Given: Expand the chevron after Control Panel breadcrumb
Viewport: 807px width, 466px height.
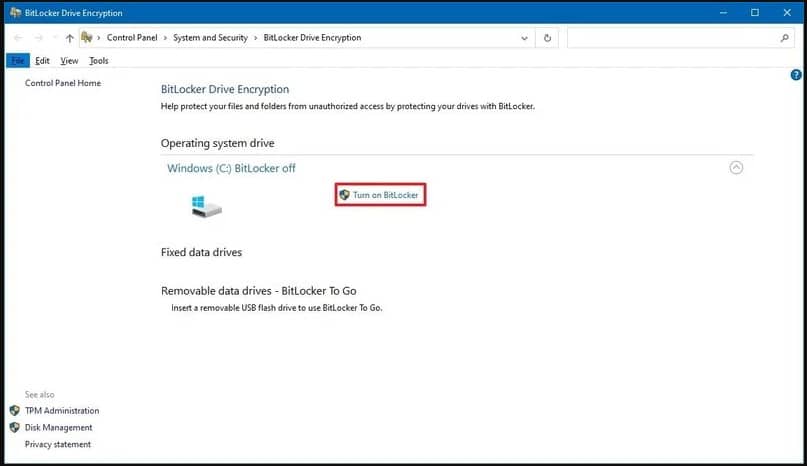Looking at the screenshot, I should point(165,38).
